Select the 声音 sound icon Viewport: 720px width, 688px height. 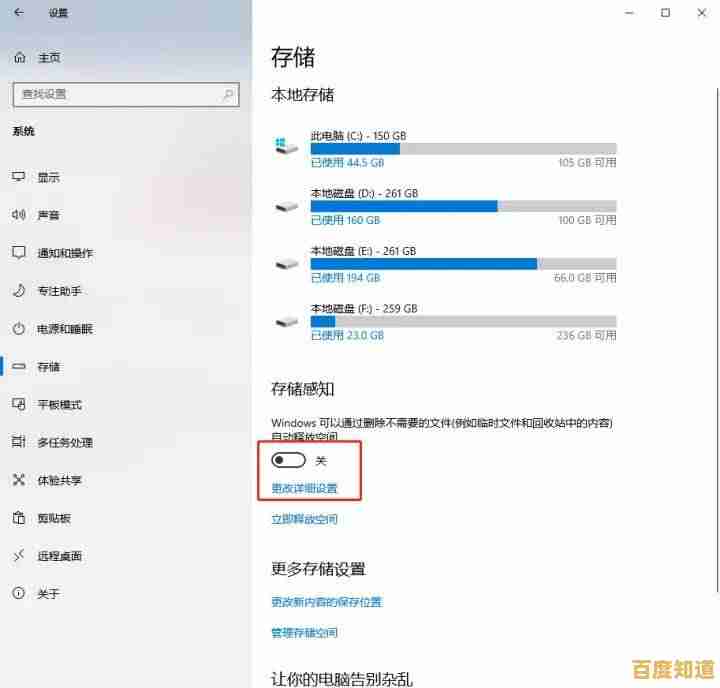point(18,215)
